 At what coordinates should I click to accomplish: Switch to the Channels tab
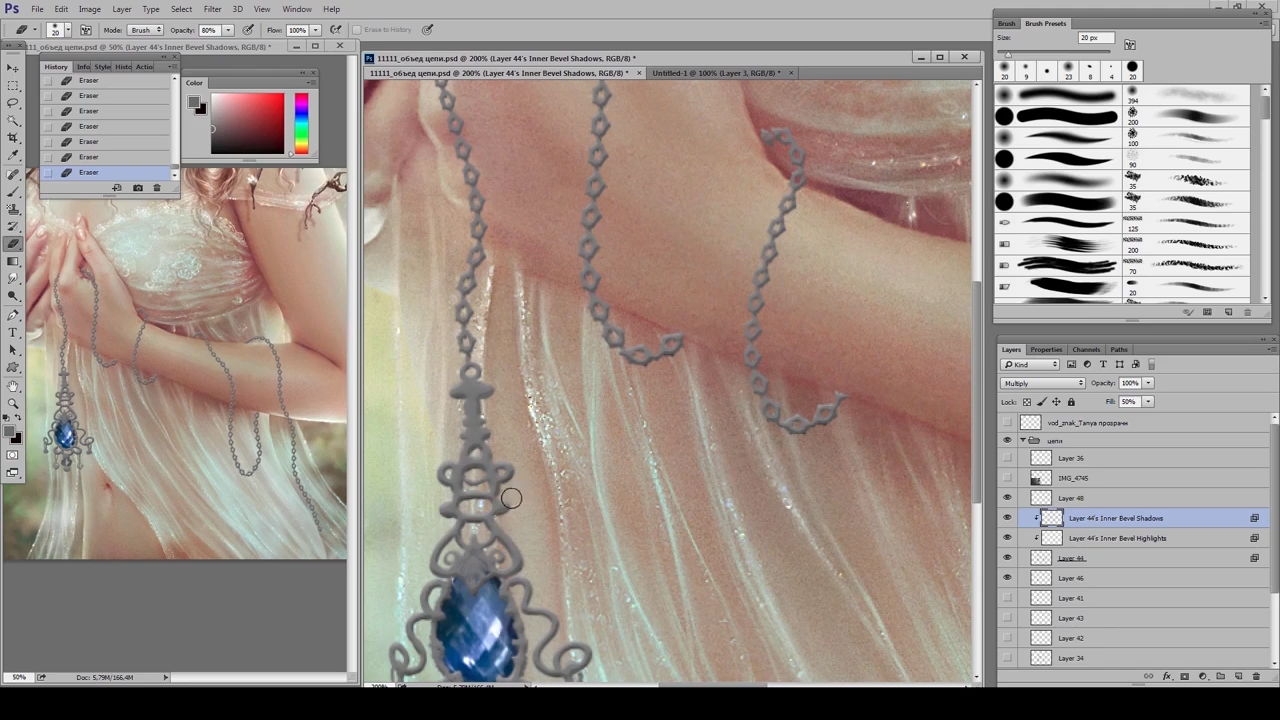pos(1086,350)
